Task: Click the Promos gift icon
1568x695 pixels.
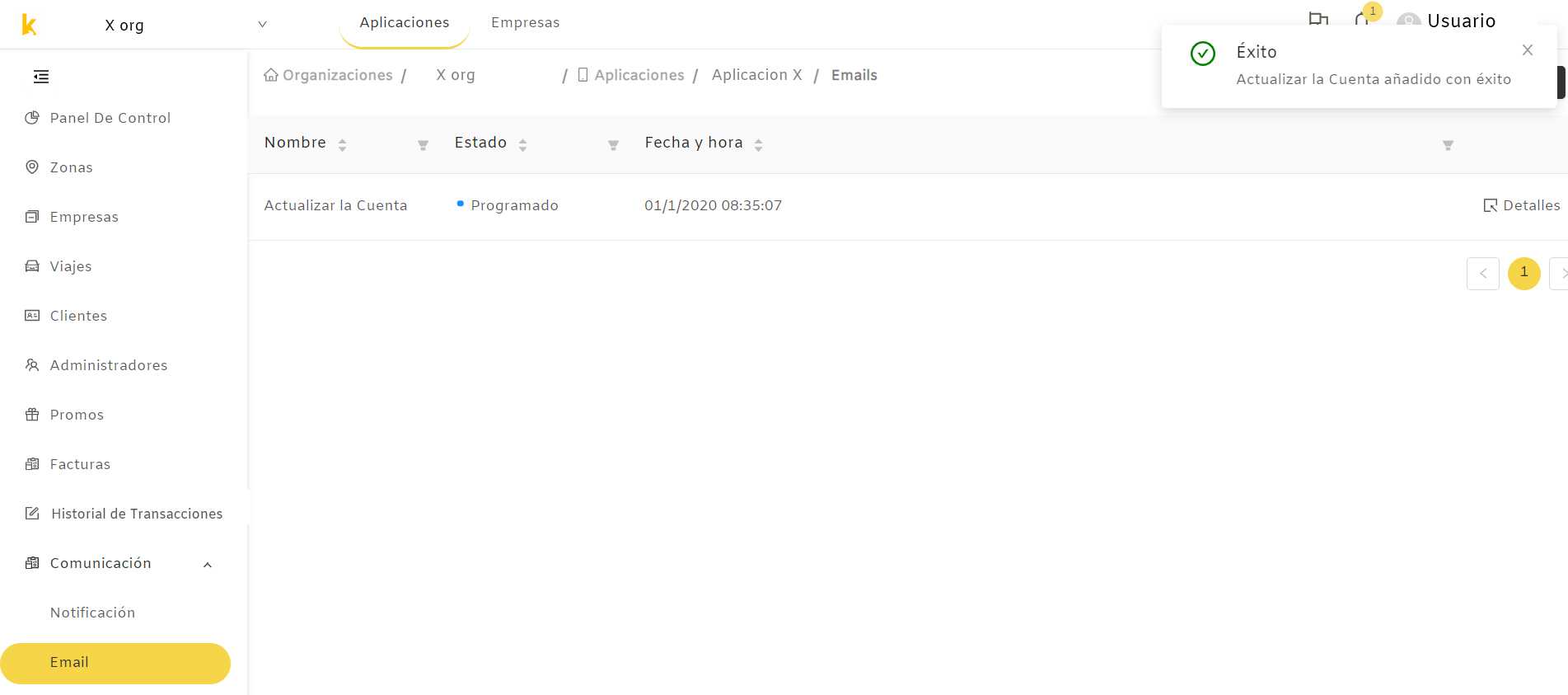Action: point(32,414)
